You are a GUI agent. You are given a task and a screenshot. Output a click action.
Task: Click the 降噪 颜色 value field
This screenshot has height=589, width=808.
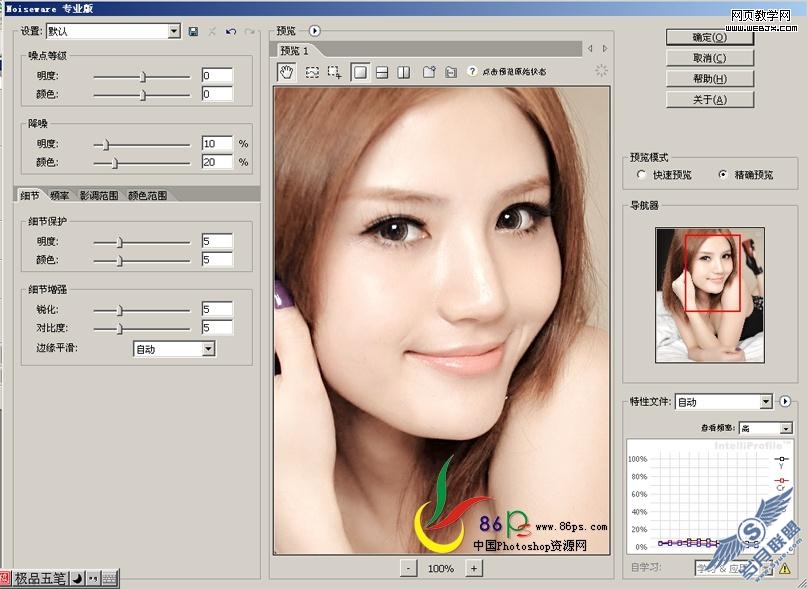tap(217, 162)
